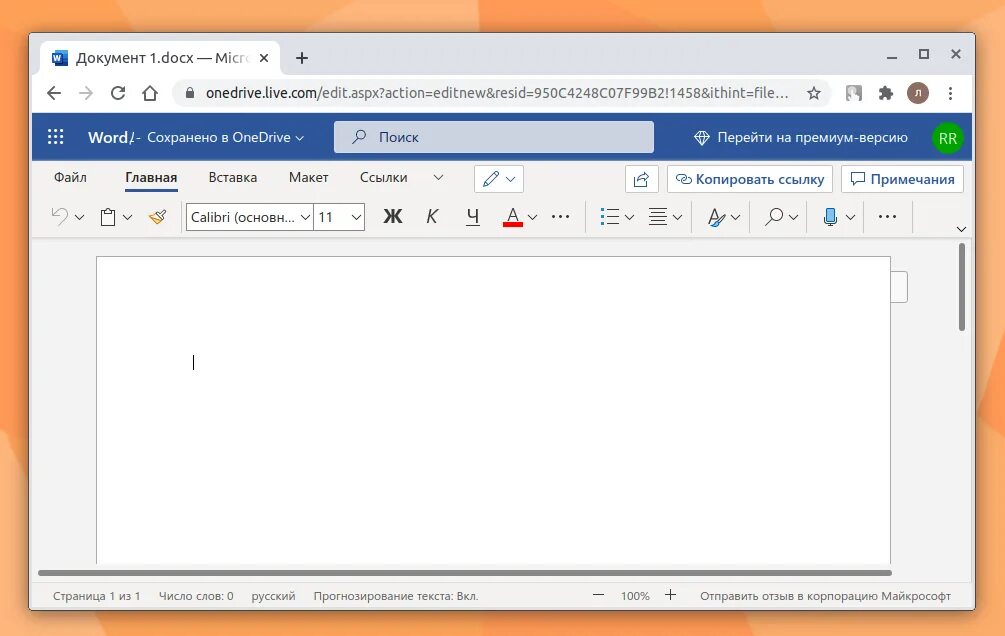This screenshot has height=636, width=1005.
Task: Click the Paste clipboard icon
Action: [x=108, y=217]
